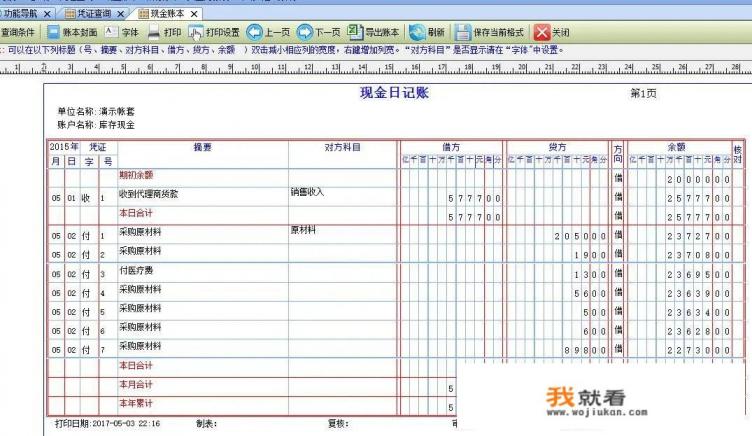Close the 功能导航 tab
This screenshot has width=752, height=436.
pos(47,14)
